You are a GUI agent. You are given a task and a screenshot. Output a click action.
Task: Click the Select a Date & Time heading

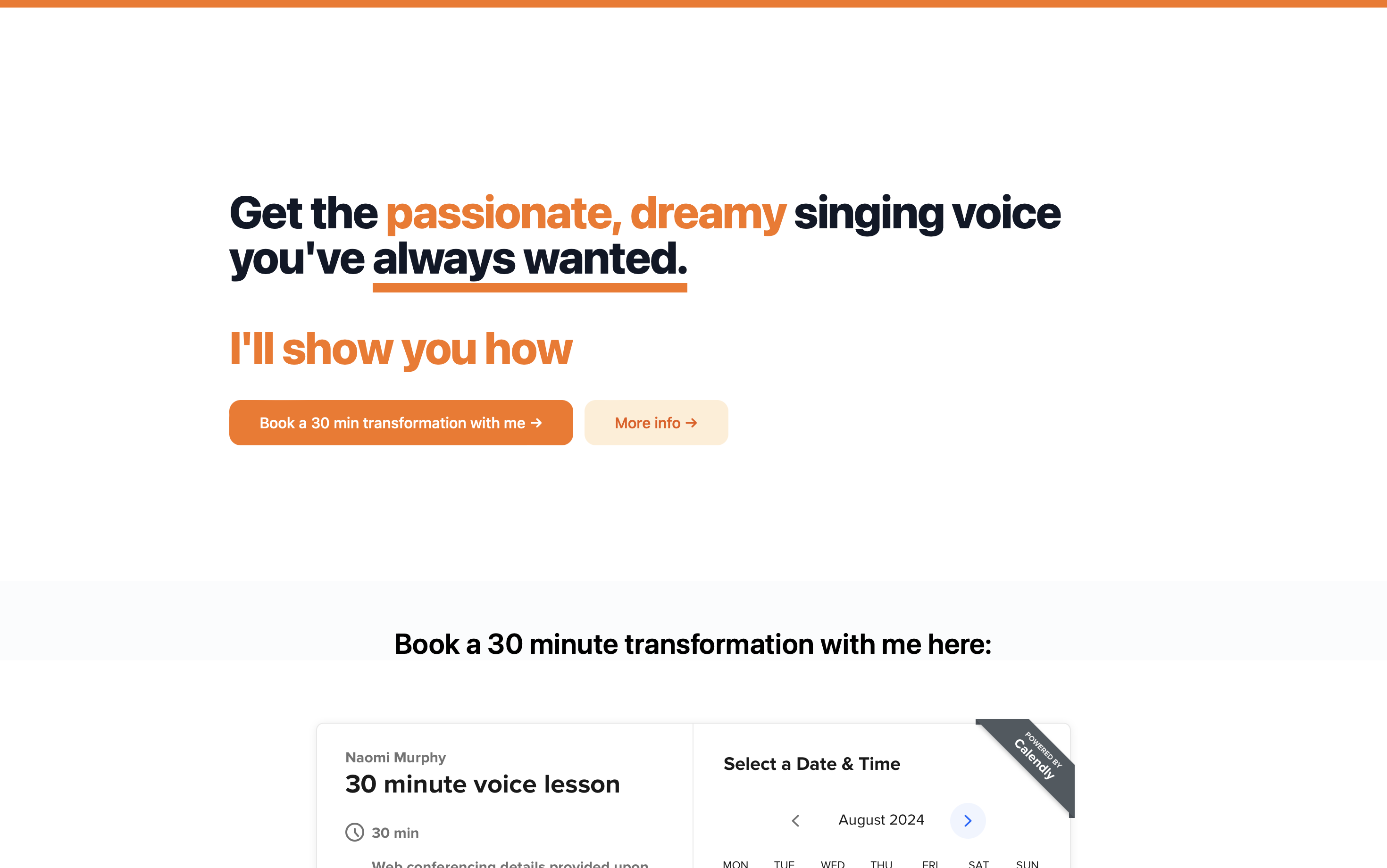pos(811,764)
